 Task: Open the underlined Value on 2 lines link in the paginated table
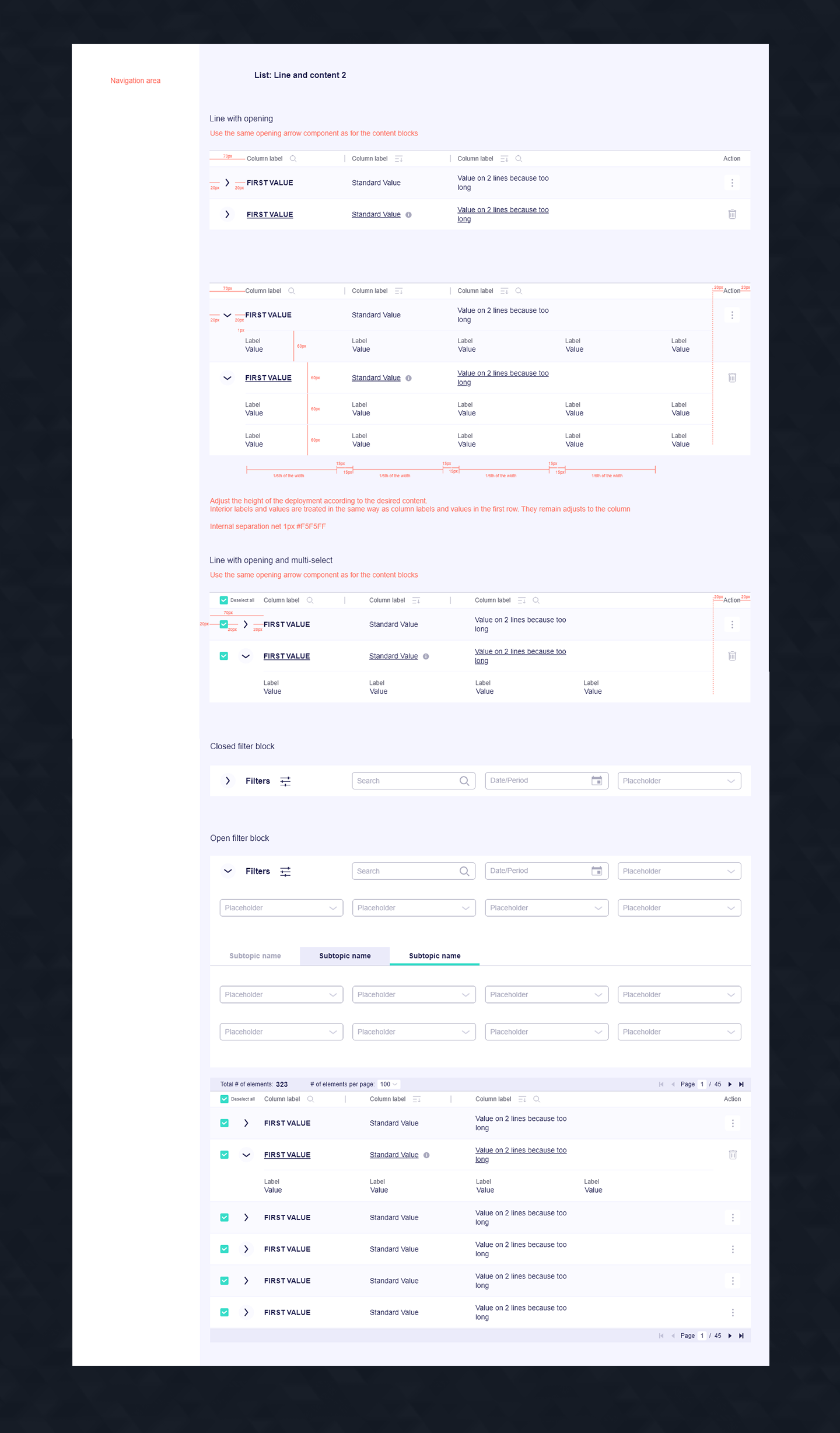[x=520, y=1155]
